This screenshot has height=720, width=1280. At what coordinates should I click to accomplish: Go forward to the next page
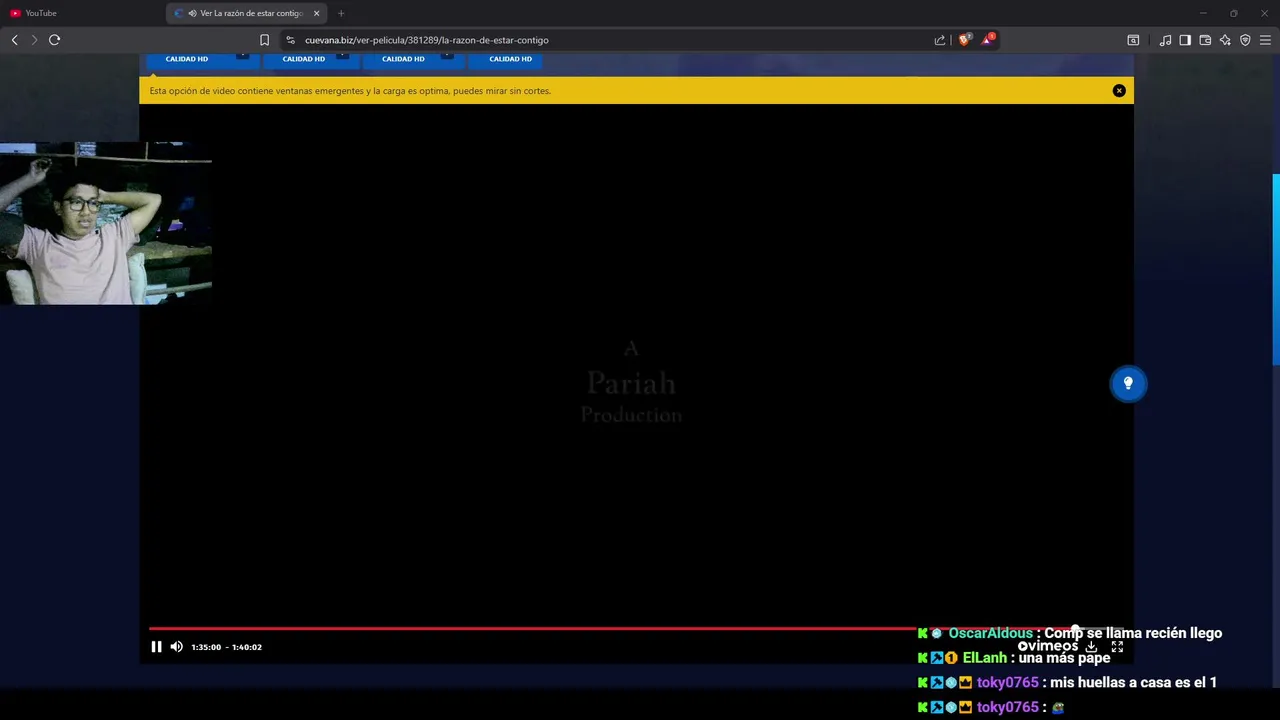click(x=34, y=40)
